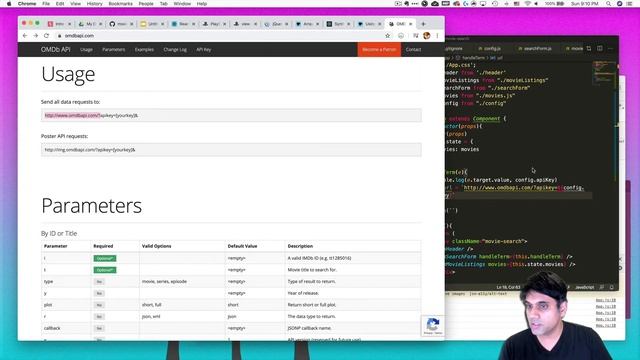
Task: Open a new Chrome tab with plus
Action: click(x=423, y=24)
